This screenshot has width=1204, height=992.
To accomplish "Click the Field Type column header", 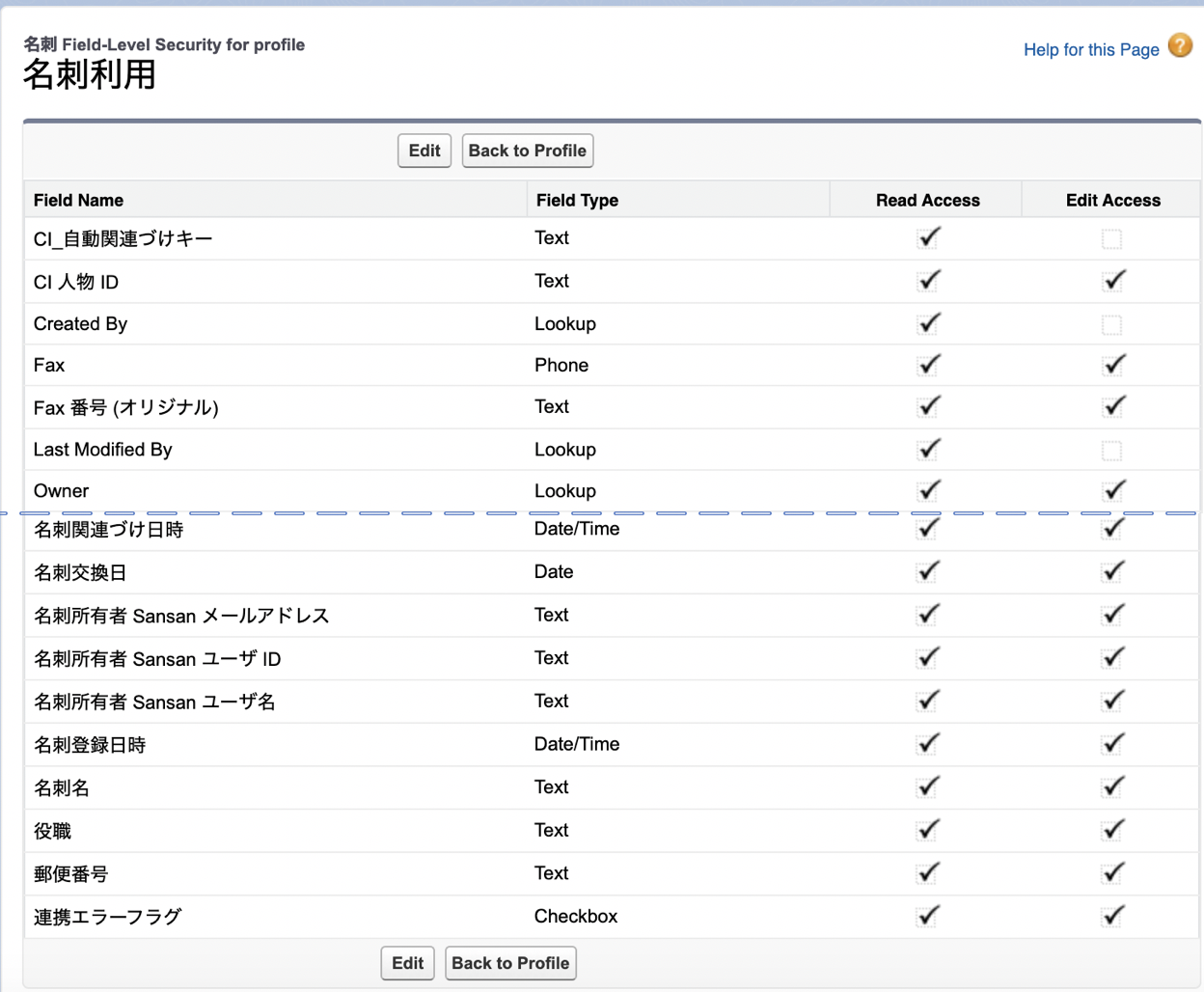I will click(x=577, y=201).
